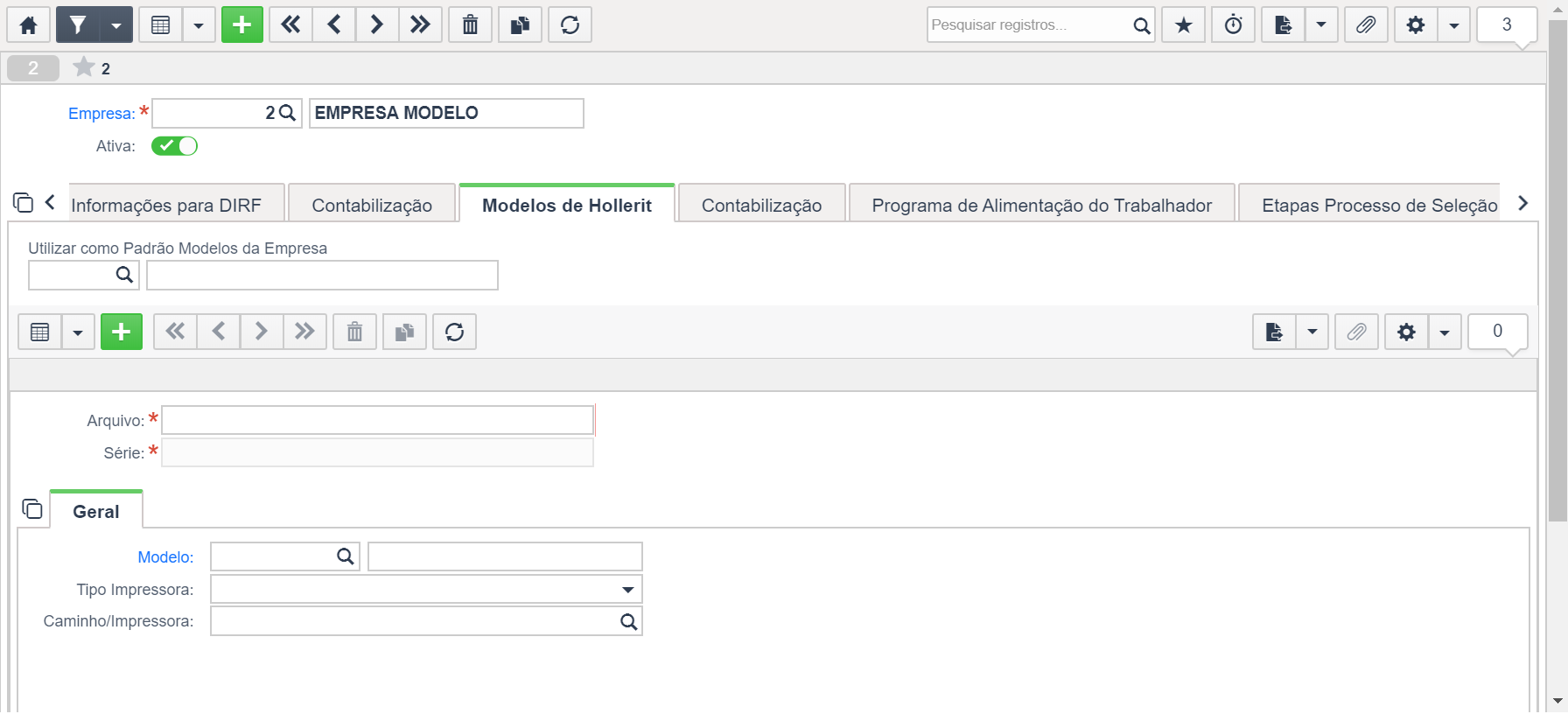This screenshot has width=1568, height=721.
Task: Jump to first record in subgrid toolbar
Action: pos(175,332)
